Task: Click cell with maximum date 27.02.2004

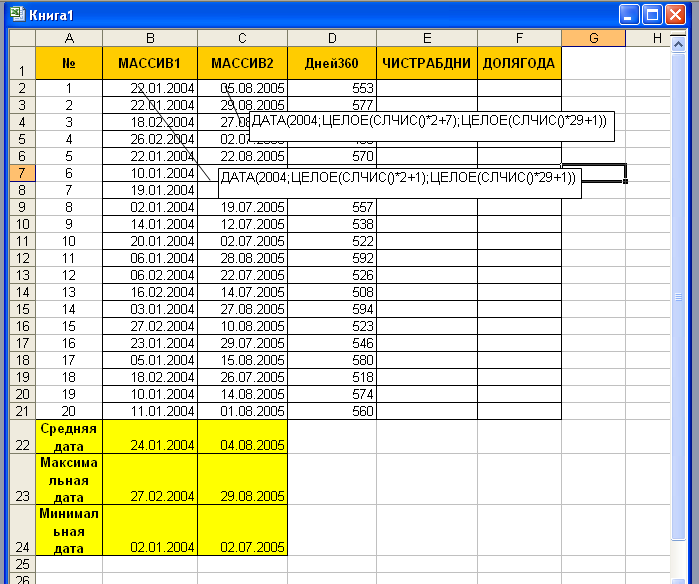Action: point(150,479)
